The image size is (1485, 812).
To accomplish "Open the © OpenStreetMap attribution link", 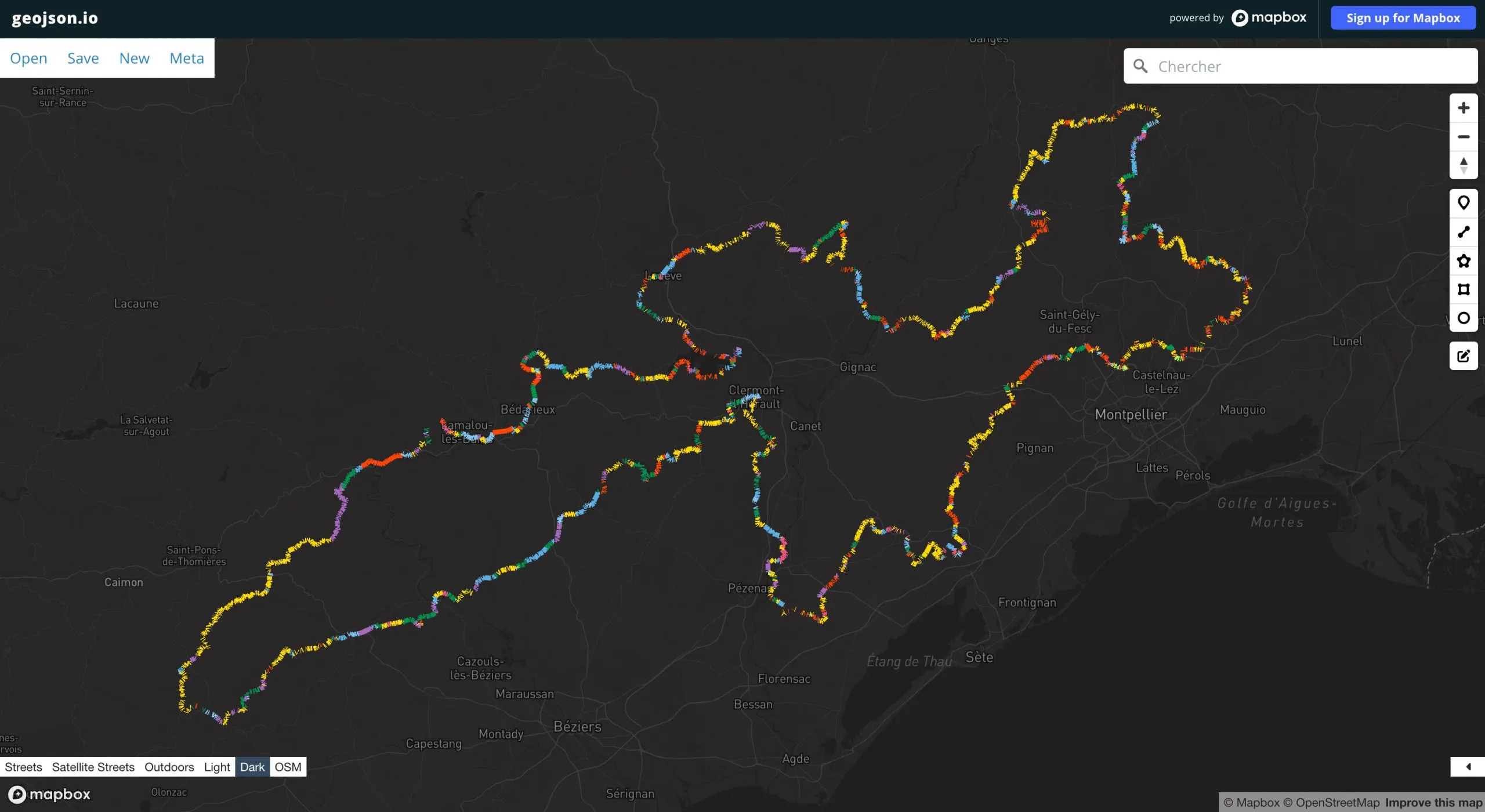I will tap(1331, 803).
